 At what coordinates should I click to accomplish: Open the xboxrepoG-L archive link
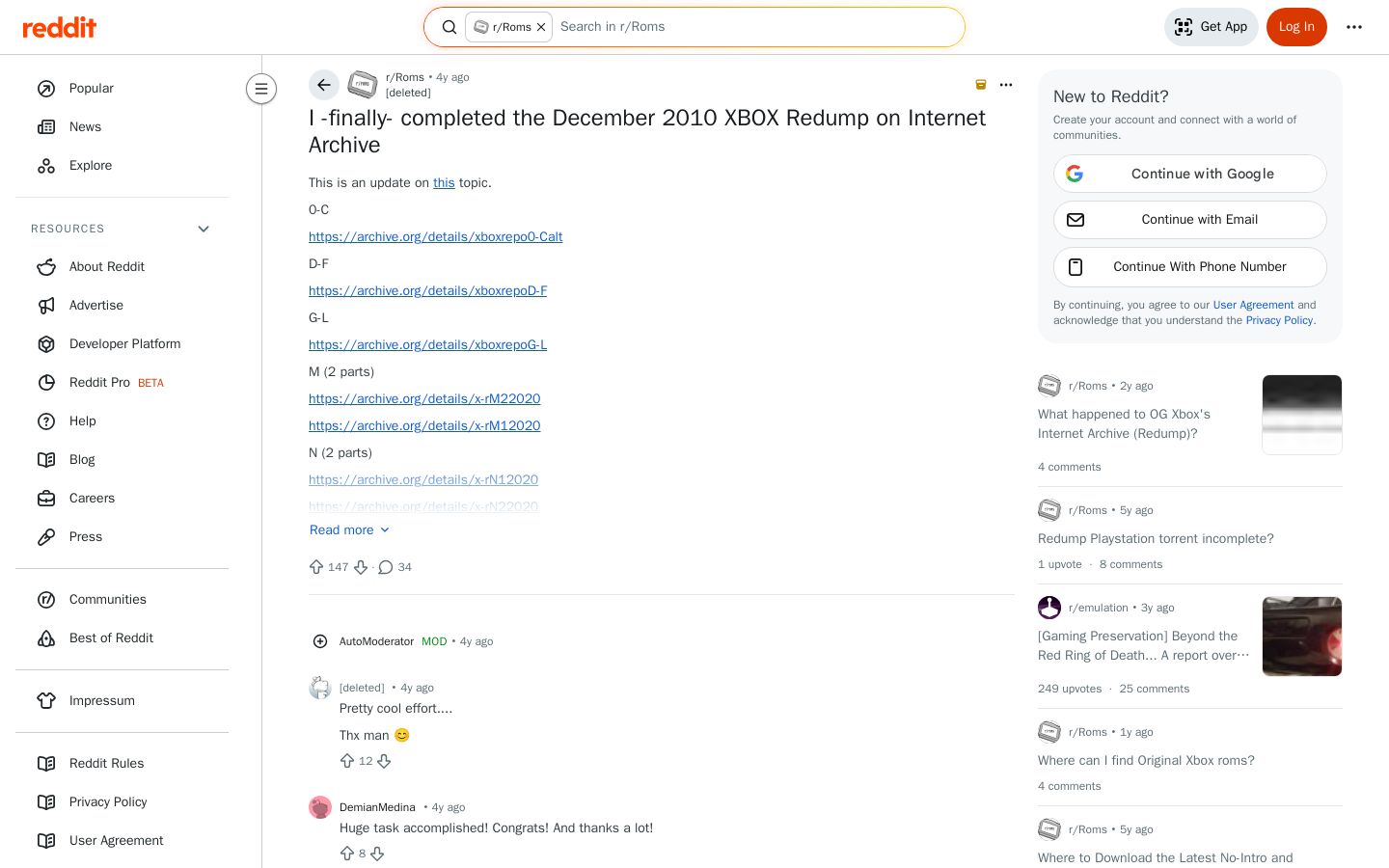click(x=427, y=345)
